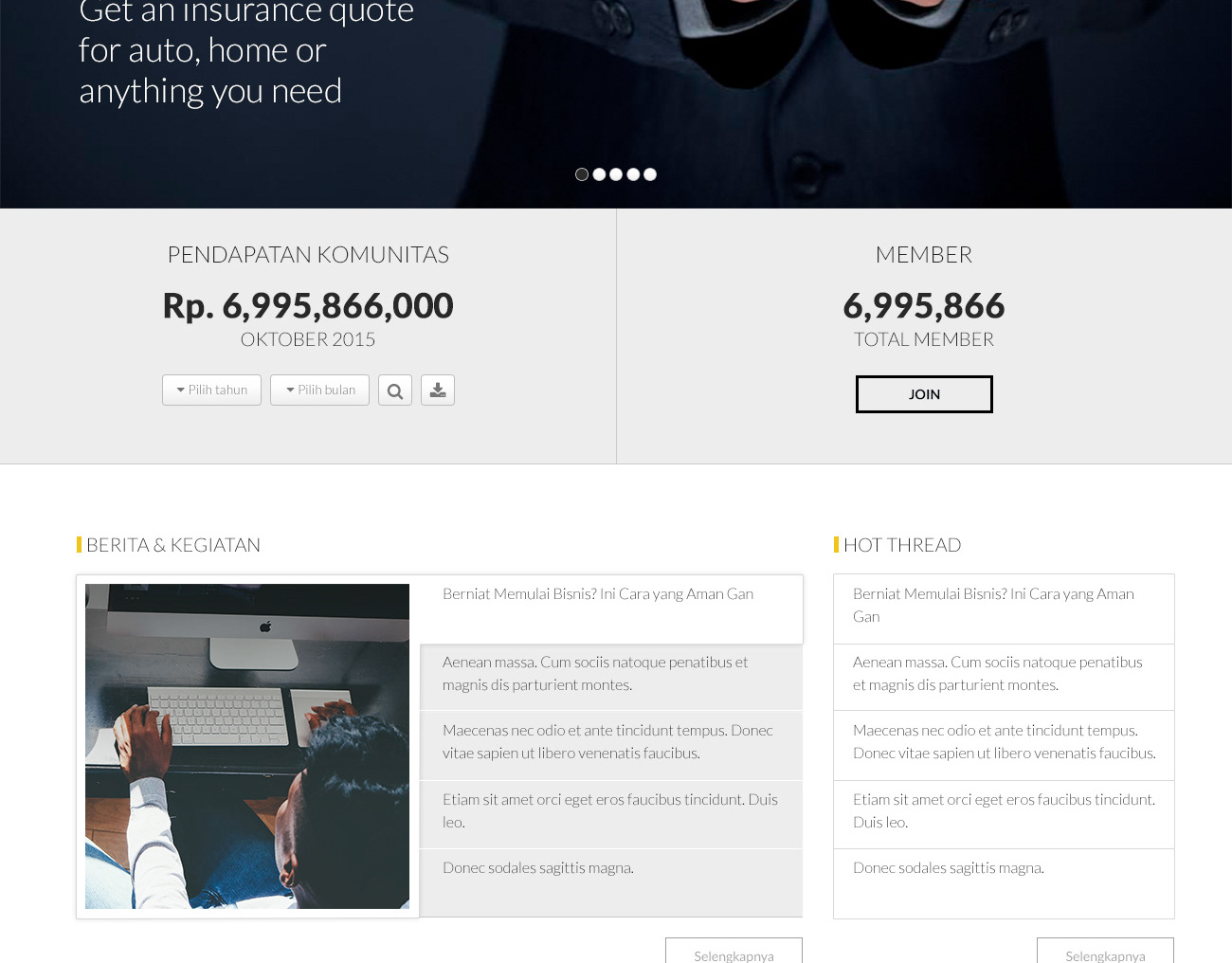This screenshot has height=963, width=1232.
Task: Select the fifth carousel indicator dot
Action: pyautogui.click(x=650, y=174)
